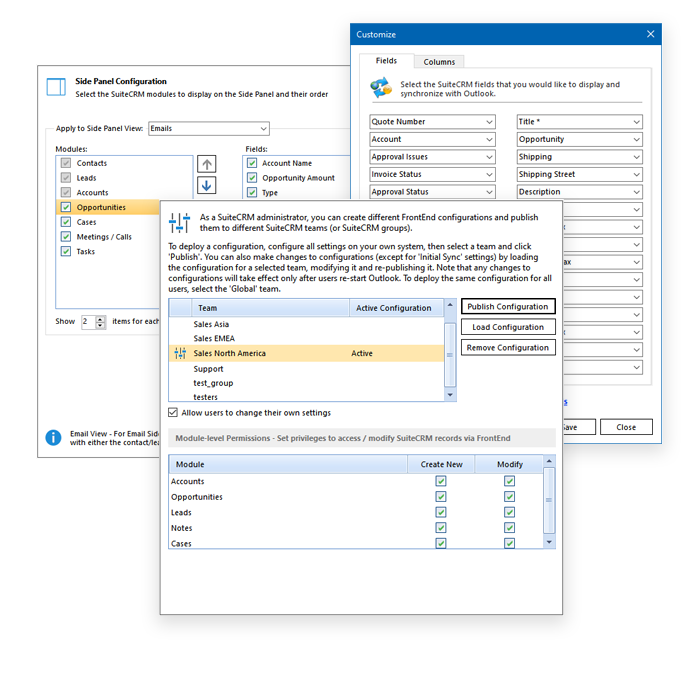Disable Modify permission for Leads
The width and height of the screenshot is (700, 700).
click(x=509, y=512)
